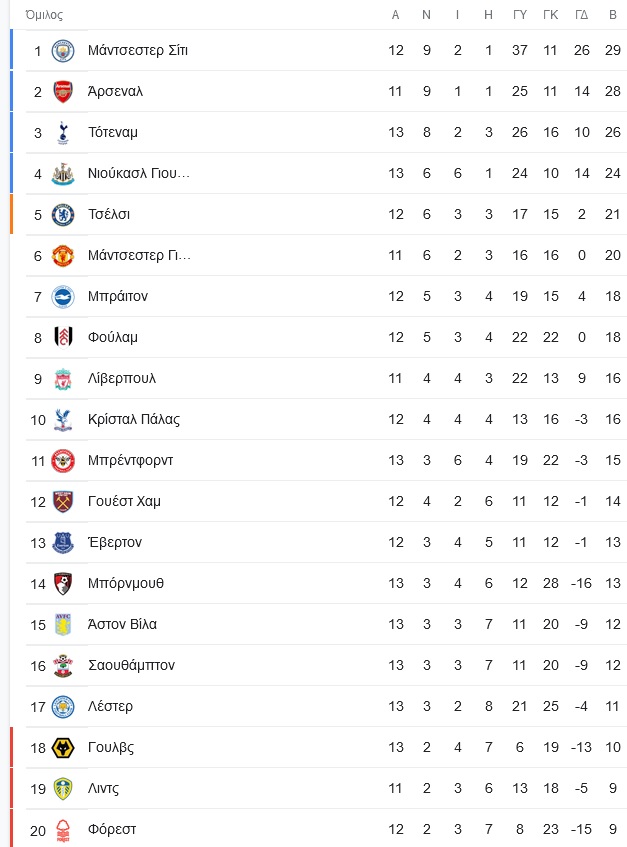Viewport: 627px width, 847px height.
Task: Click the Arsenal club crest
Action: pyautogui.click(x=63, y=92)
